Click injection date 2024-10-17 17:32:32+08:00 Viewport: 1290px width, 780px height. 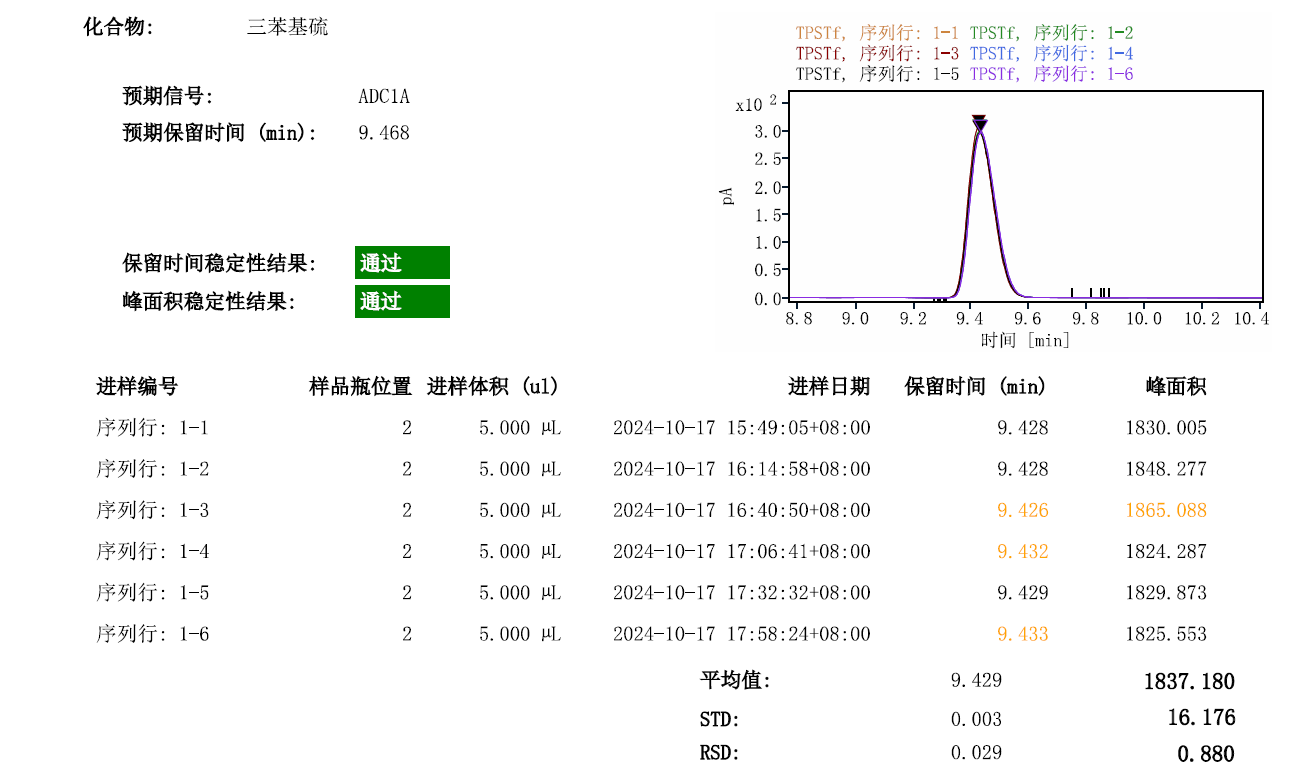741,593
